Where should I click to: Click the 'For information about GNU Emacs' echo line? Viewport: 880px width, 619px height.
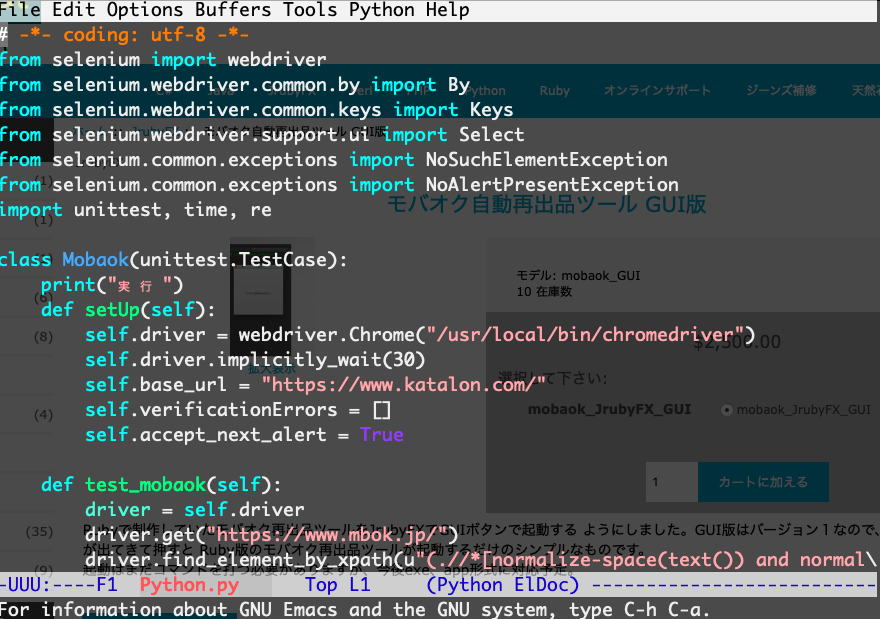coord(355,609)
